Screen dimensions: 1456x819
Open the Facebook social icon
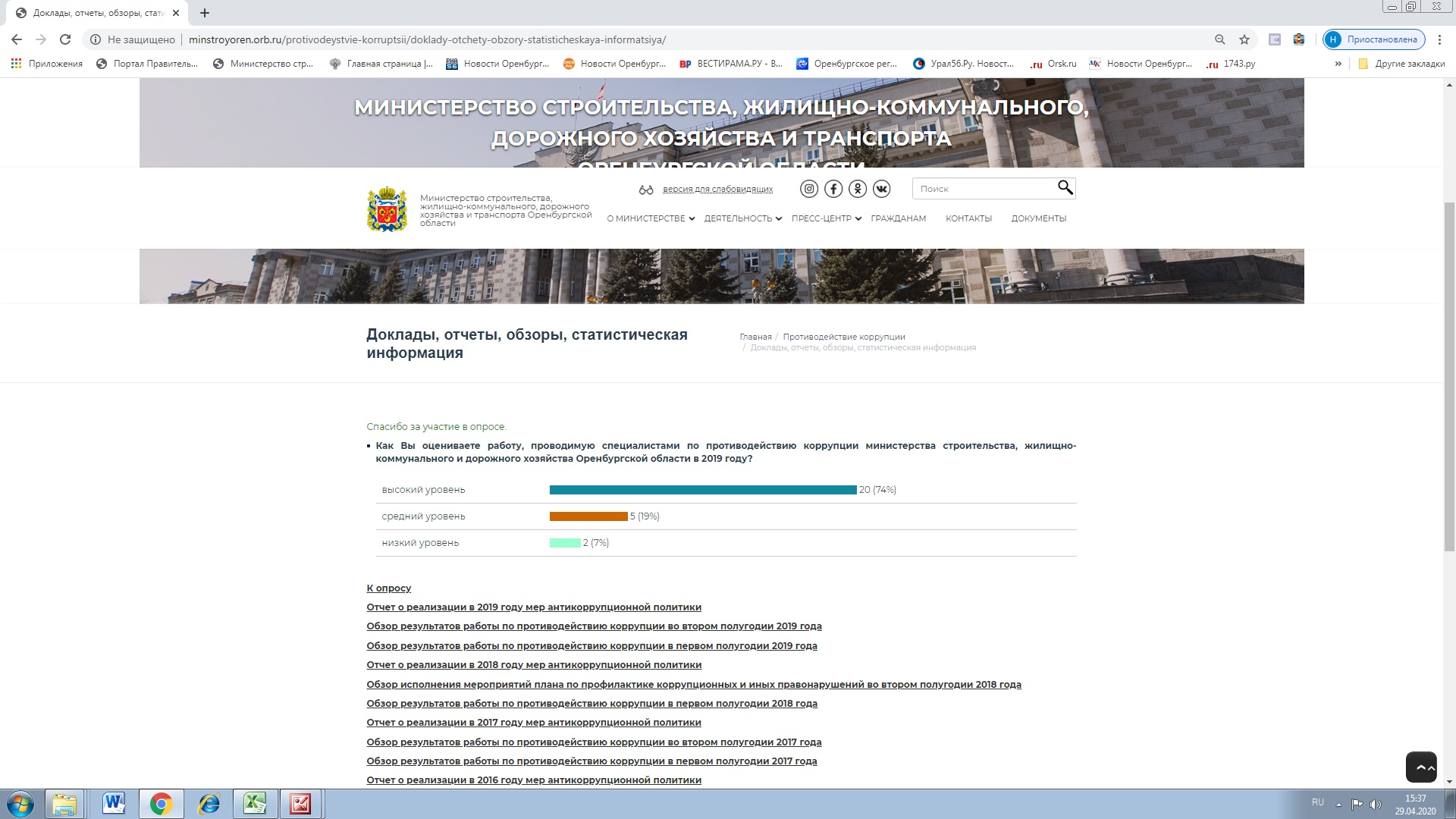point(833,189)
